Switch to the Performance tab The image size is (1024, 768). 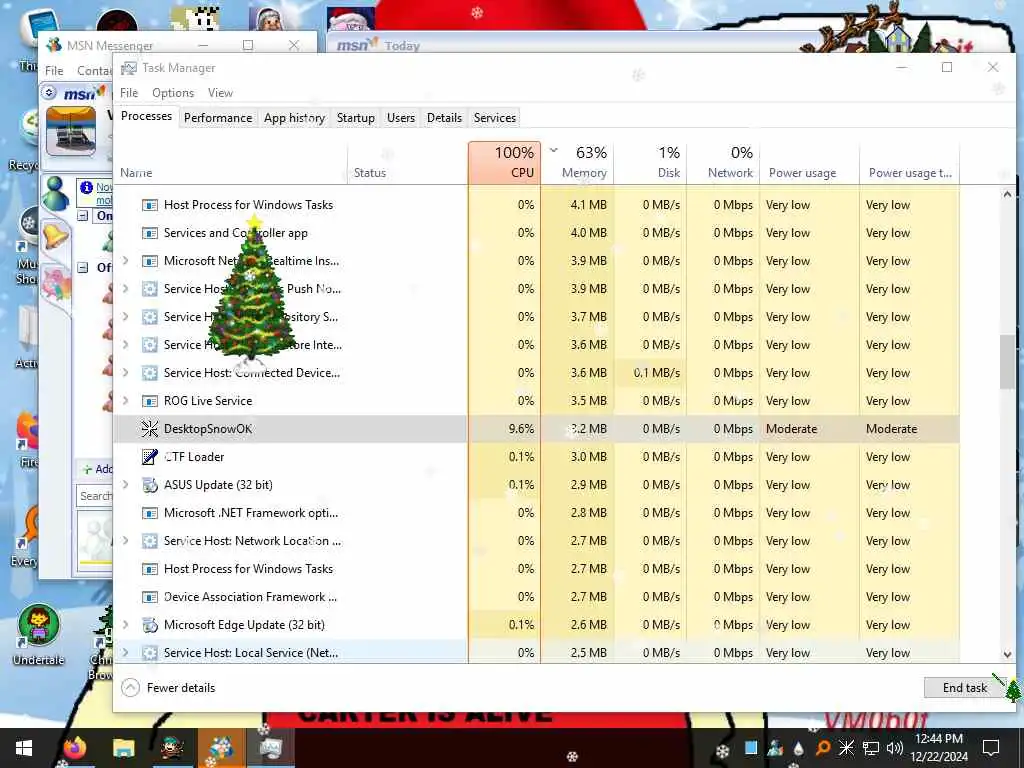[x=217, y=118]
